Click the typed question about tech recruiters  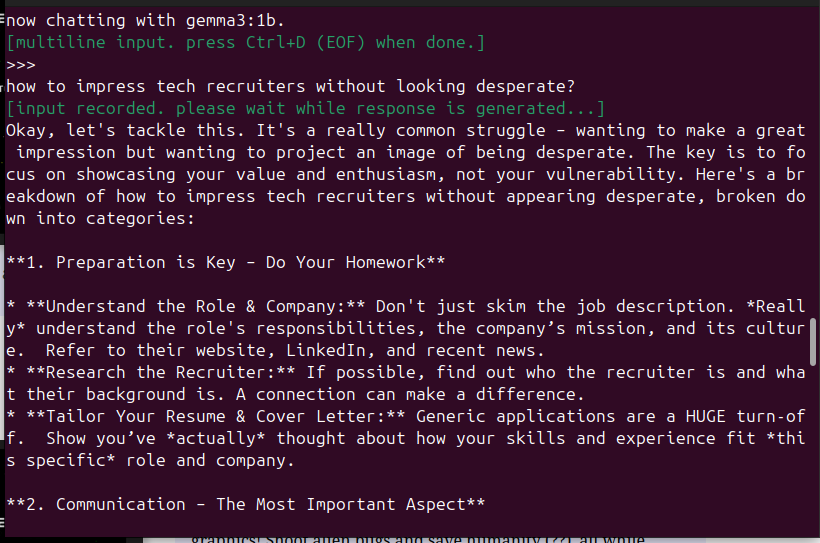pyautogui.click(x=290, y=86)
